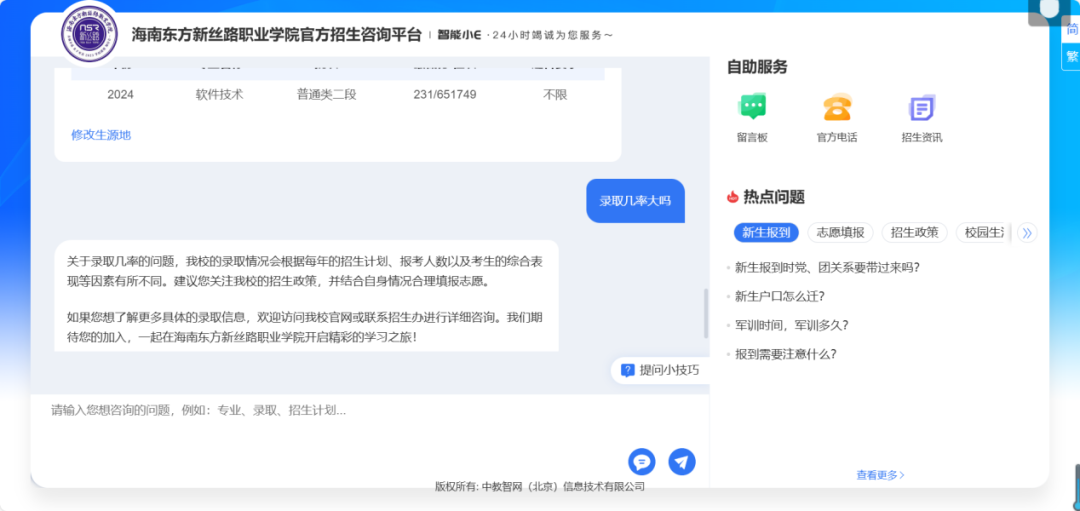Click the school logo emblem in header
Image resolution: width=1080 pixels, height=511 pixels.
tap(88, 32)
